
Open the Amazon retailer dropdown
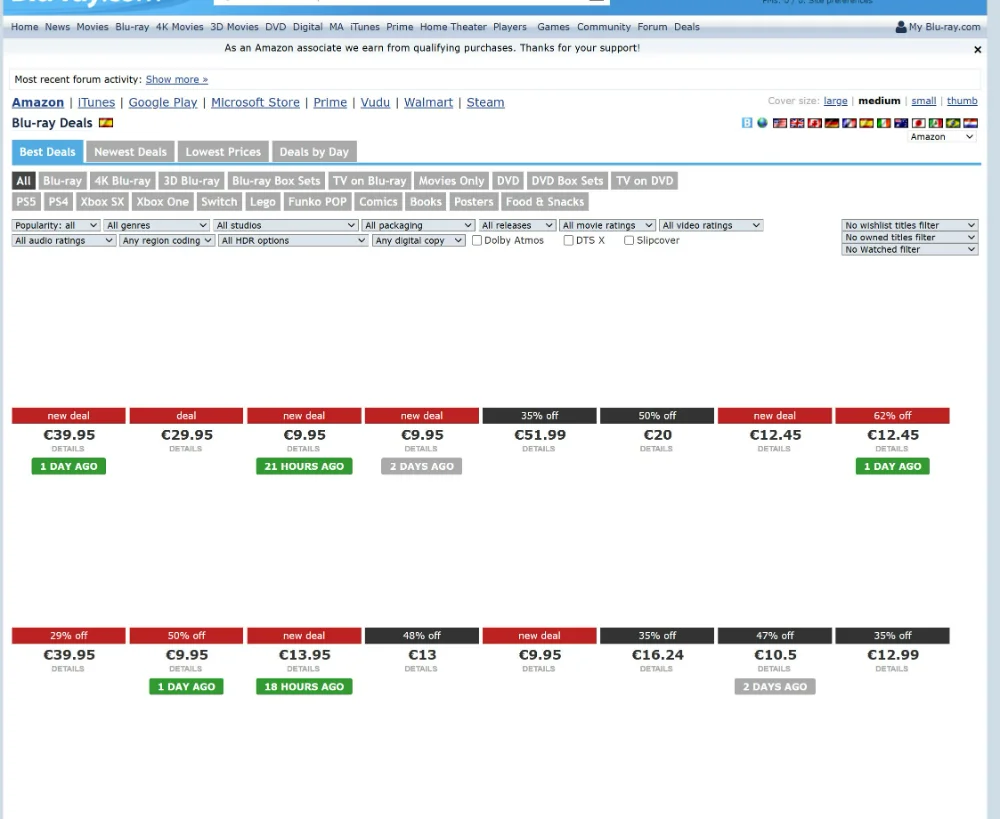(942, 136)
